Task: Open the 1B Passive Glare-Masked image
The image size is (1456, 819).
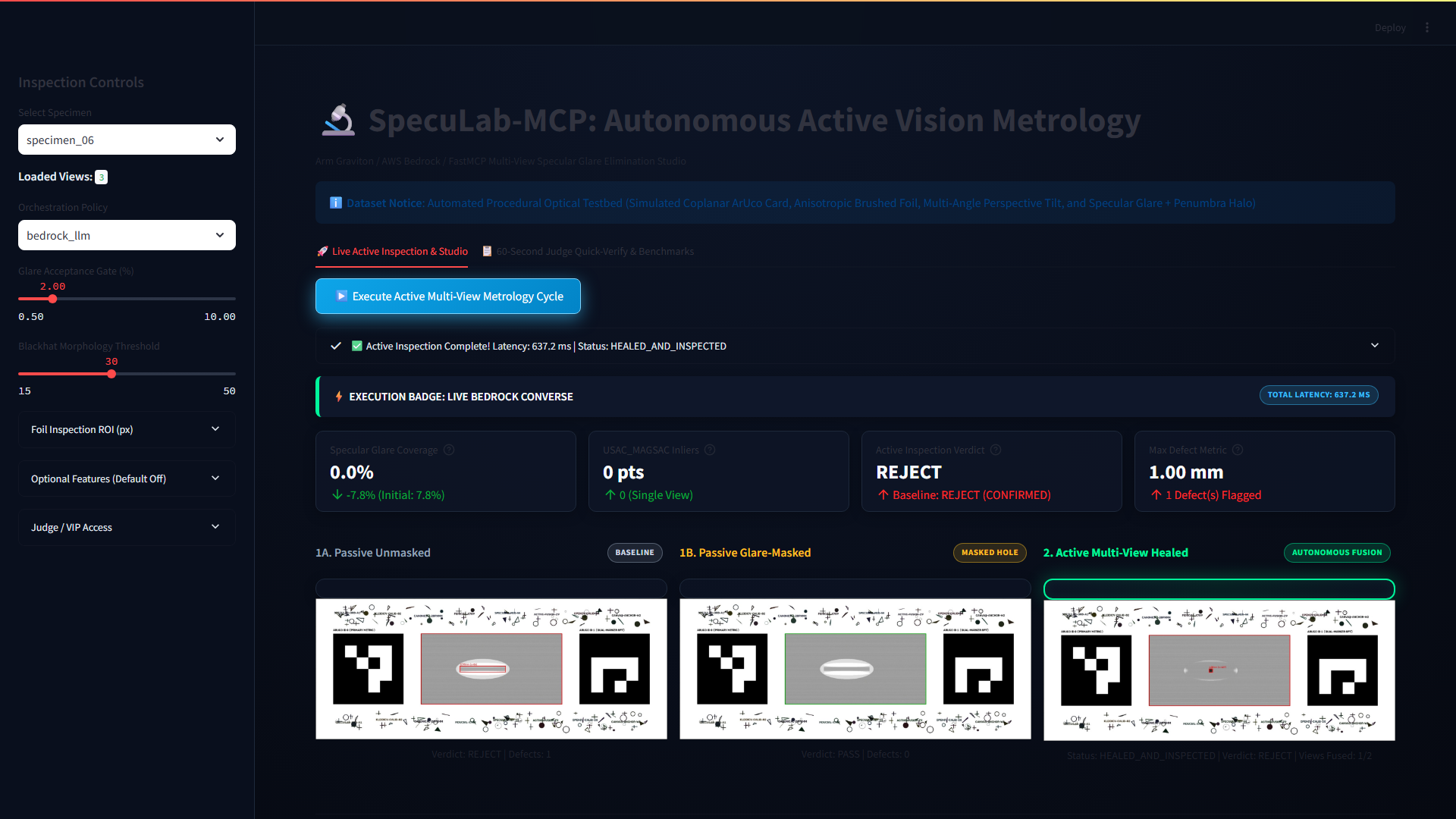Action: pyautogui.click(x=855, y=669)
